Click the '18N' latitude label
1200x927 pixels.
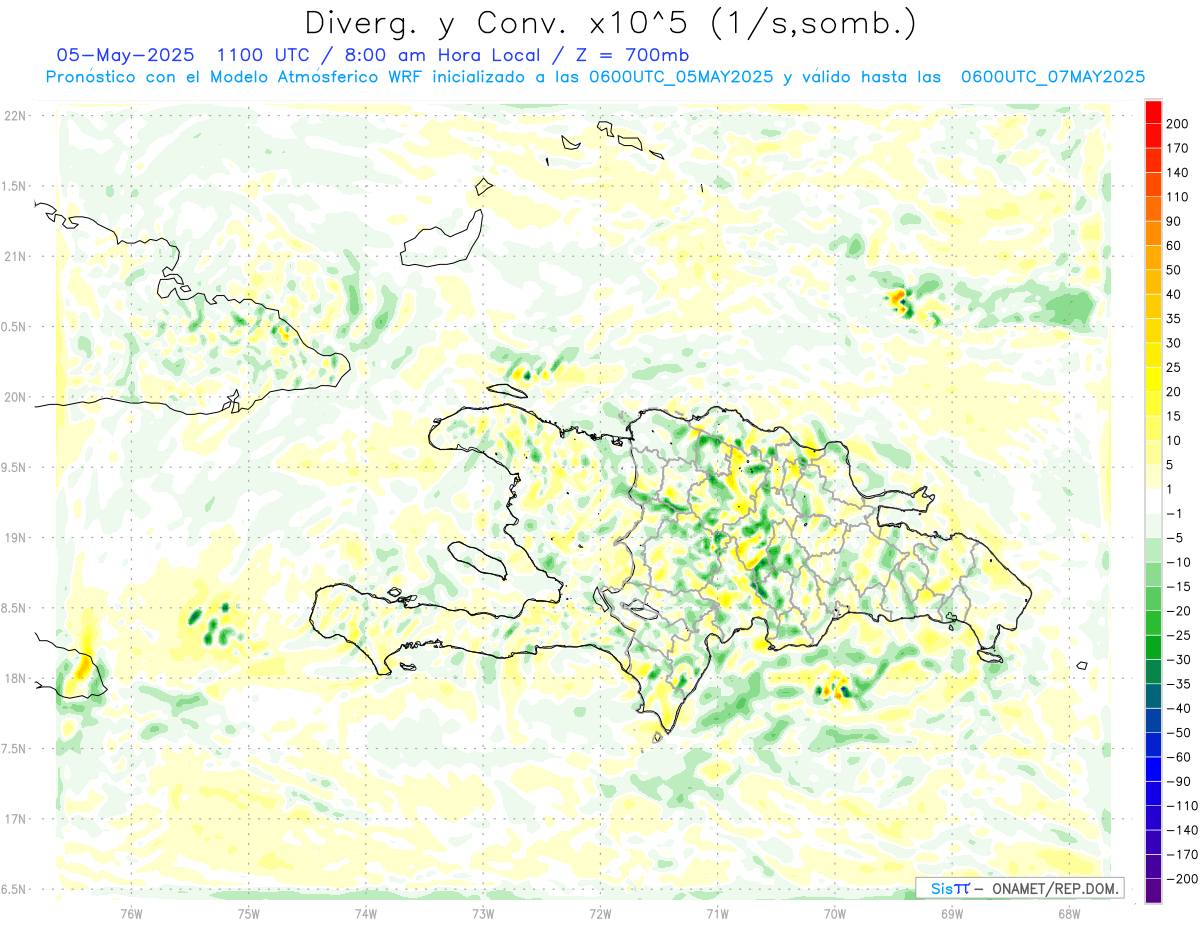click(x=16, y=678)
